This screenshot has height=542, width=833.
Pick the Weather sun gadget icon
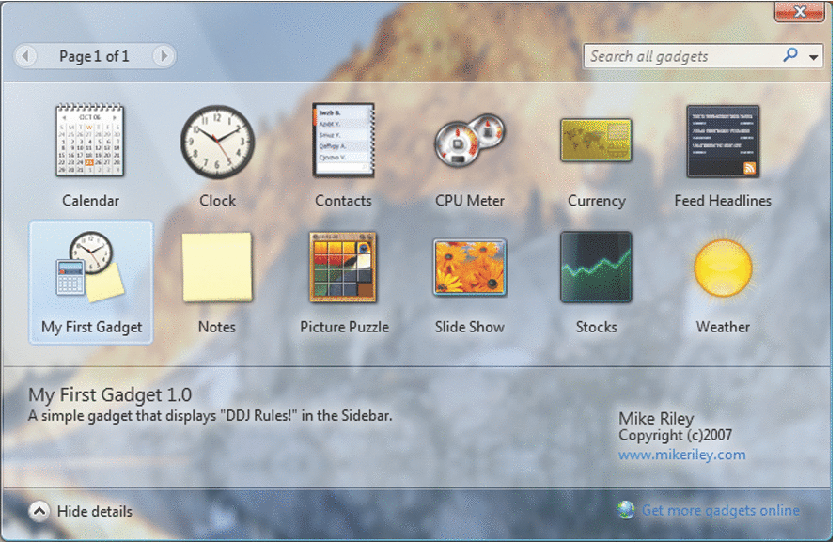722,267
